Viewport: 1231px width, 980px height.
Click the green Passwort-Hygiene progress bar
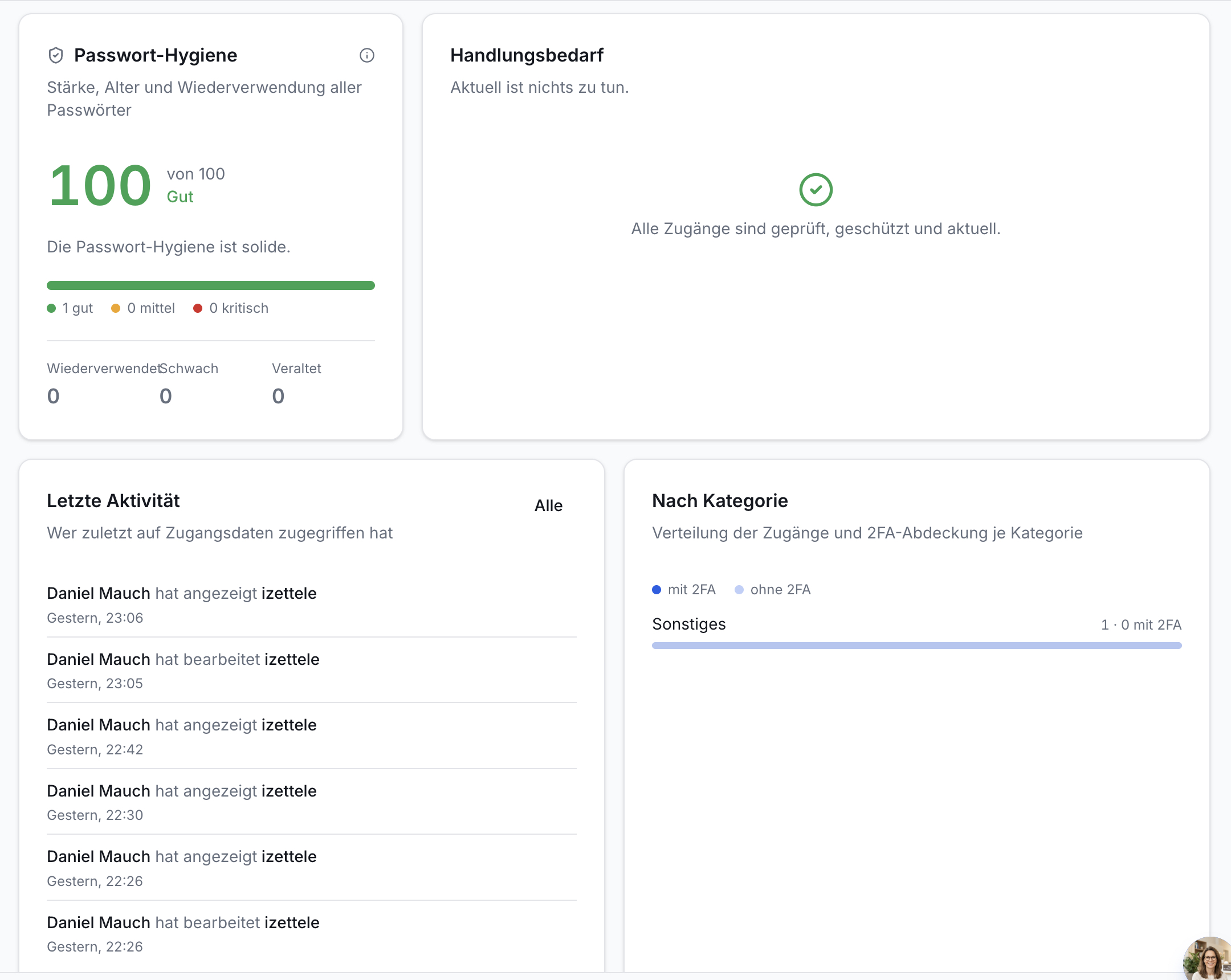coord(211,285)
